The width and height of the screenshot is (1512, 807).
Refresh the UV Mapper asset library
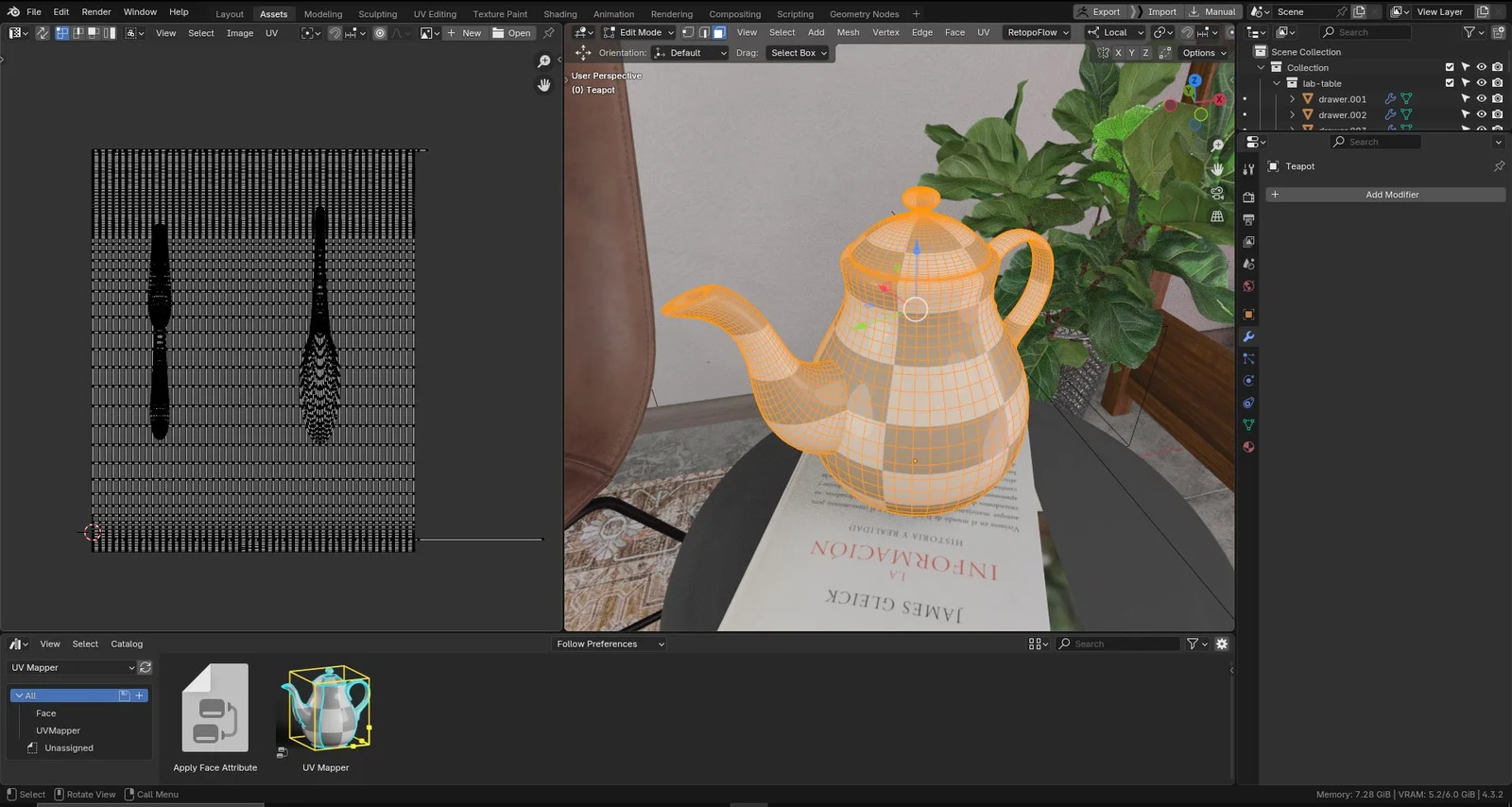point(146,667)
